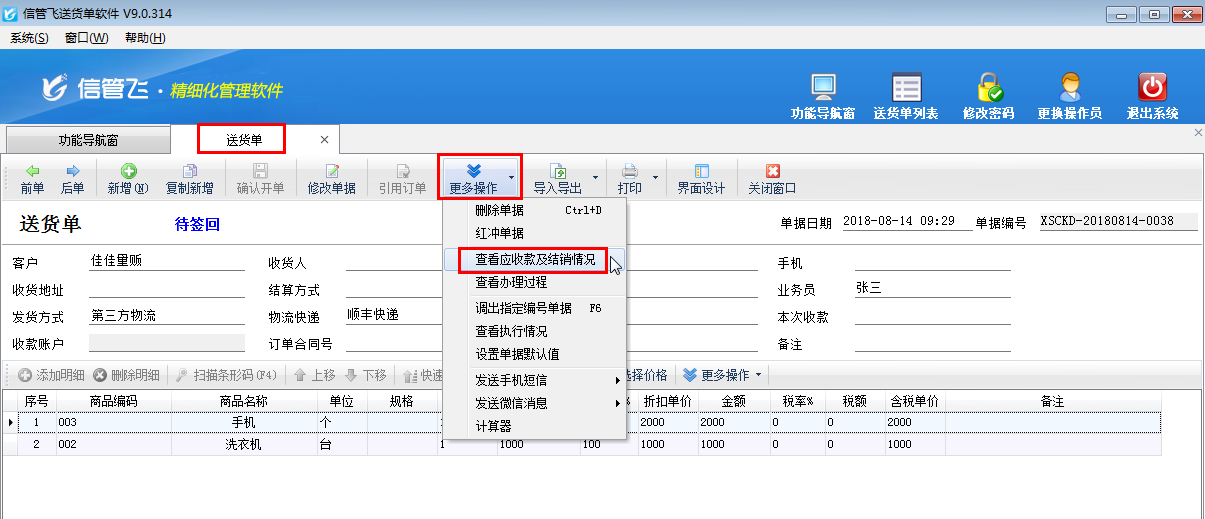Choose 红冲单据 from the dropdown menu
Screen dimensions: 1205x519
(499, 233)
